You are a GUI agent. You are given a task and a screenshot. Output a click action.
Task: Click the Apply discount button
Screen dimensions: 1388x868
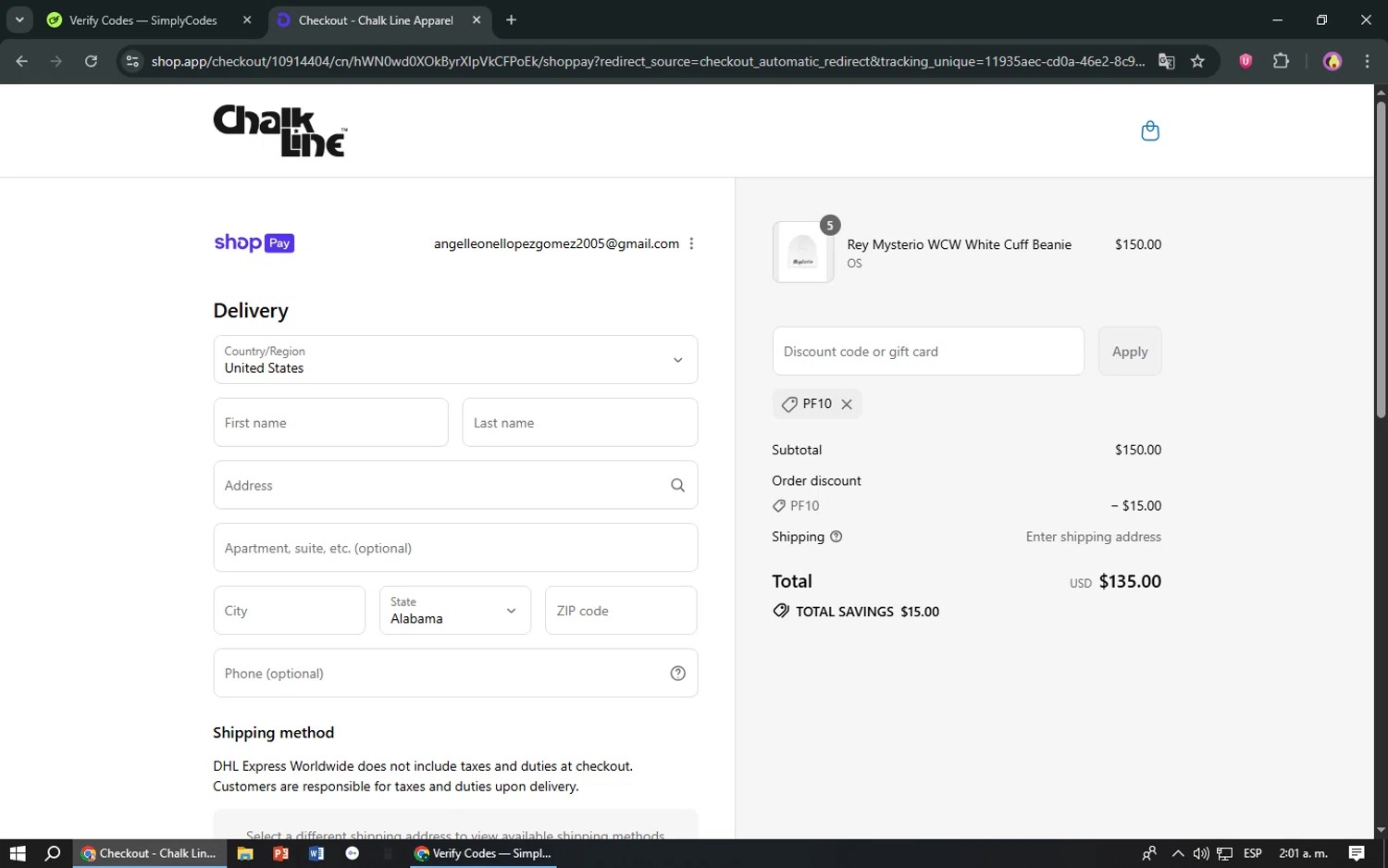1130,351
